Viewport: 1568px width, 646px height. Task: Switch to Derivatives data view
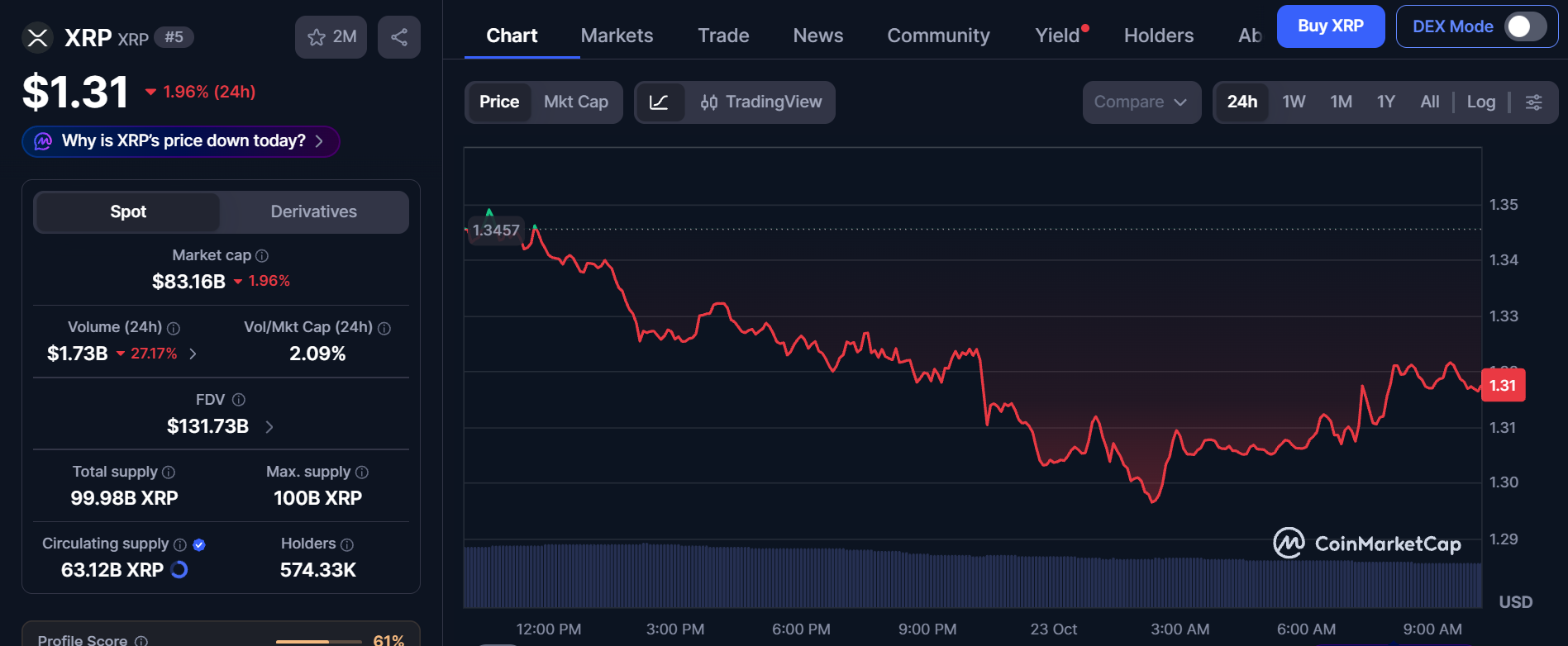point(314,212)
